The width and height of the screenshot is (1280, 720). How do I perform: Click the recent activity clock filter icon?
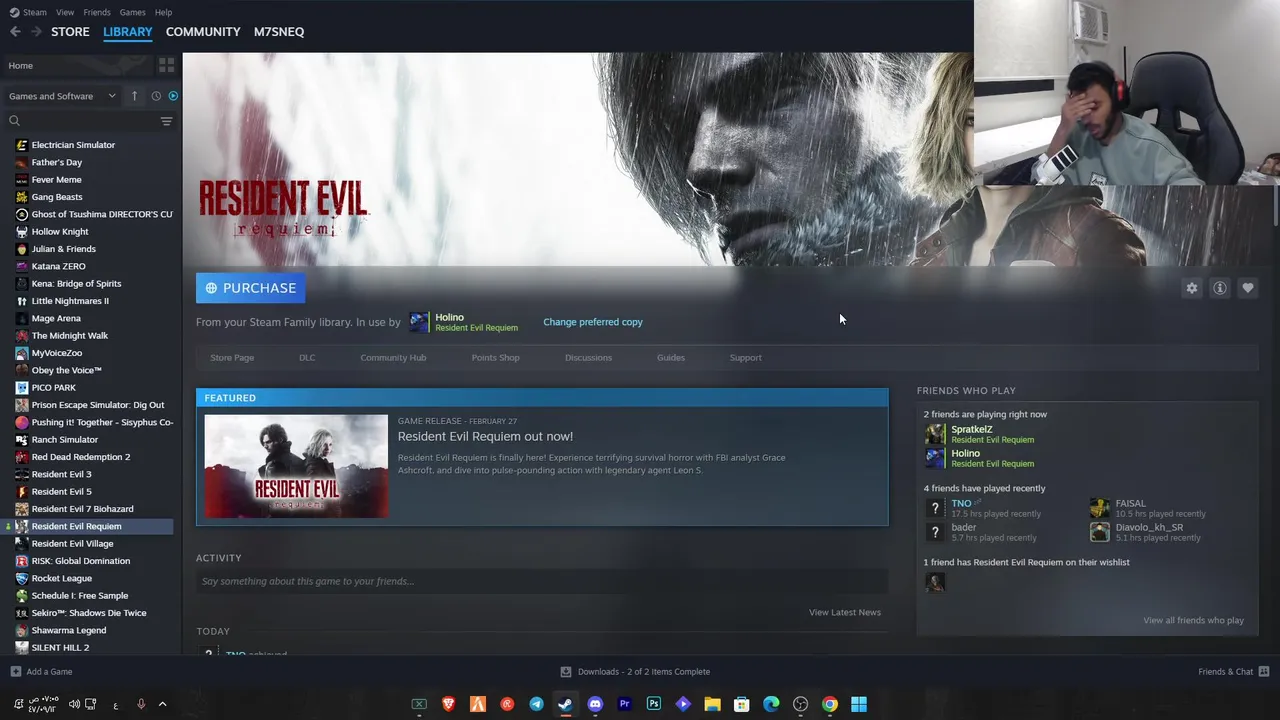coord(156,96)
